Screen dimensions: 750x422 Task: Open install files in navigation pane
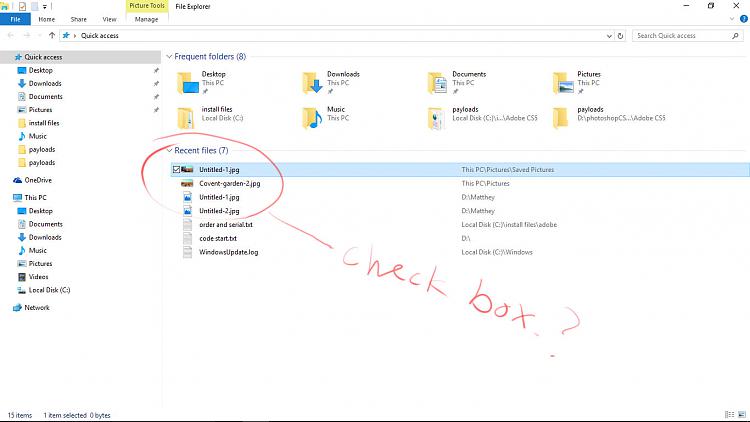coord(44,123)
